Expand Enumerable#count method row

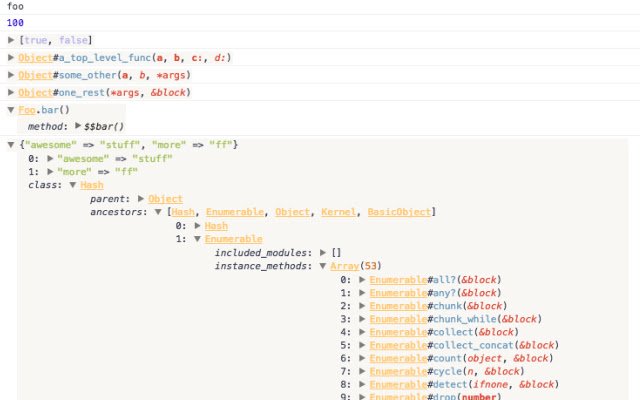point(362,358)
